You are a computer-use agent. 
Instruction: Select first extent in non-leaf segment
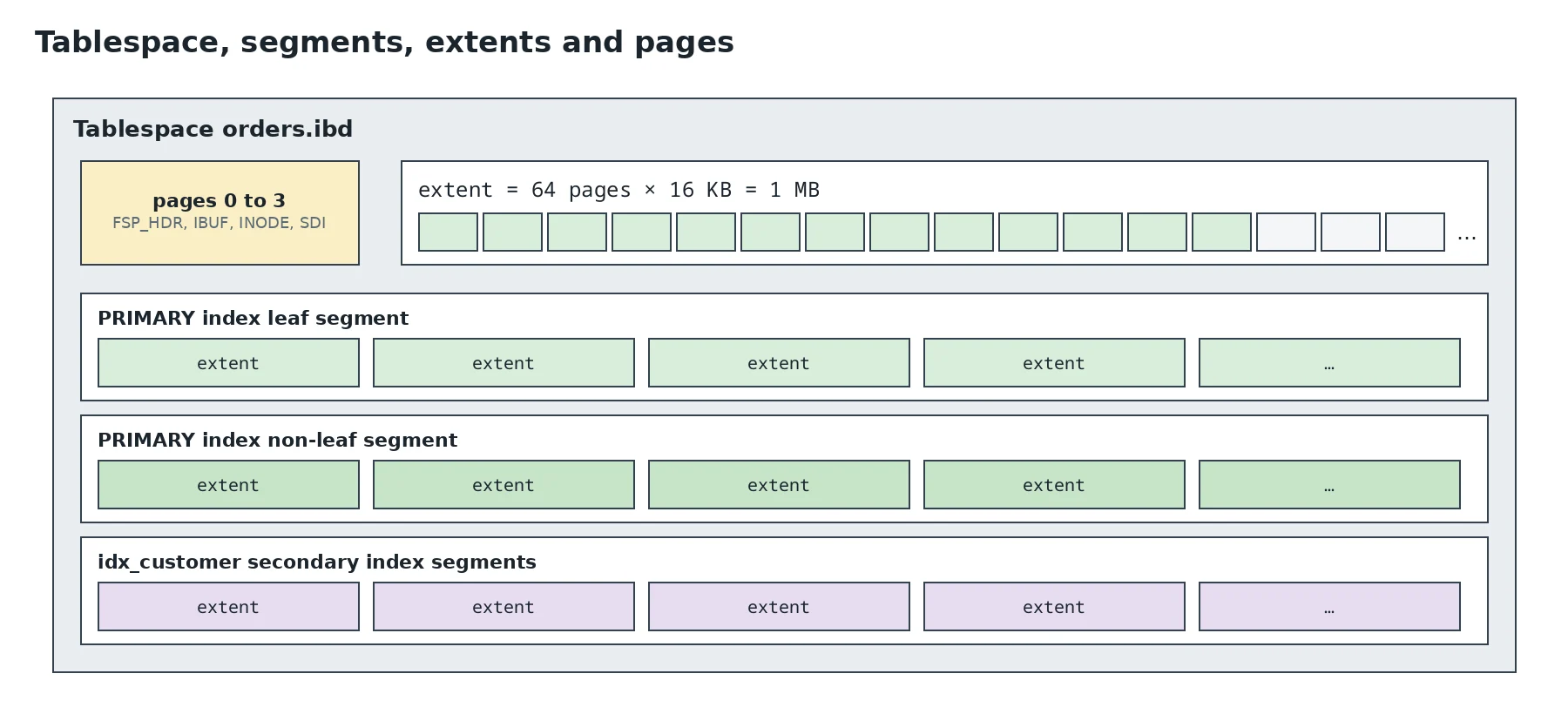[x=228, y=484]
